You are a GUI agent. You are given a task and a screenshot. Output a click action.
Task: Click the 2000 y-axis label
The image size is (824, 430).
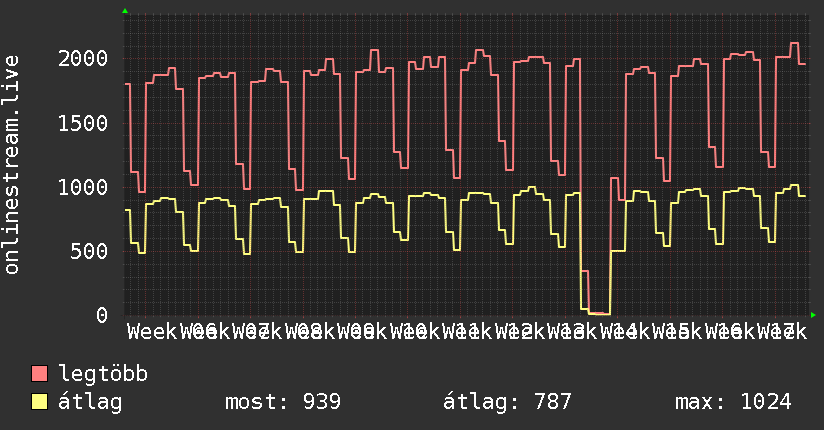(83, 58)
